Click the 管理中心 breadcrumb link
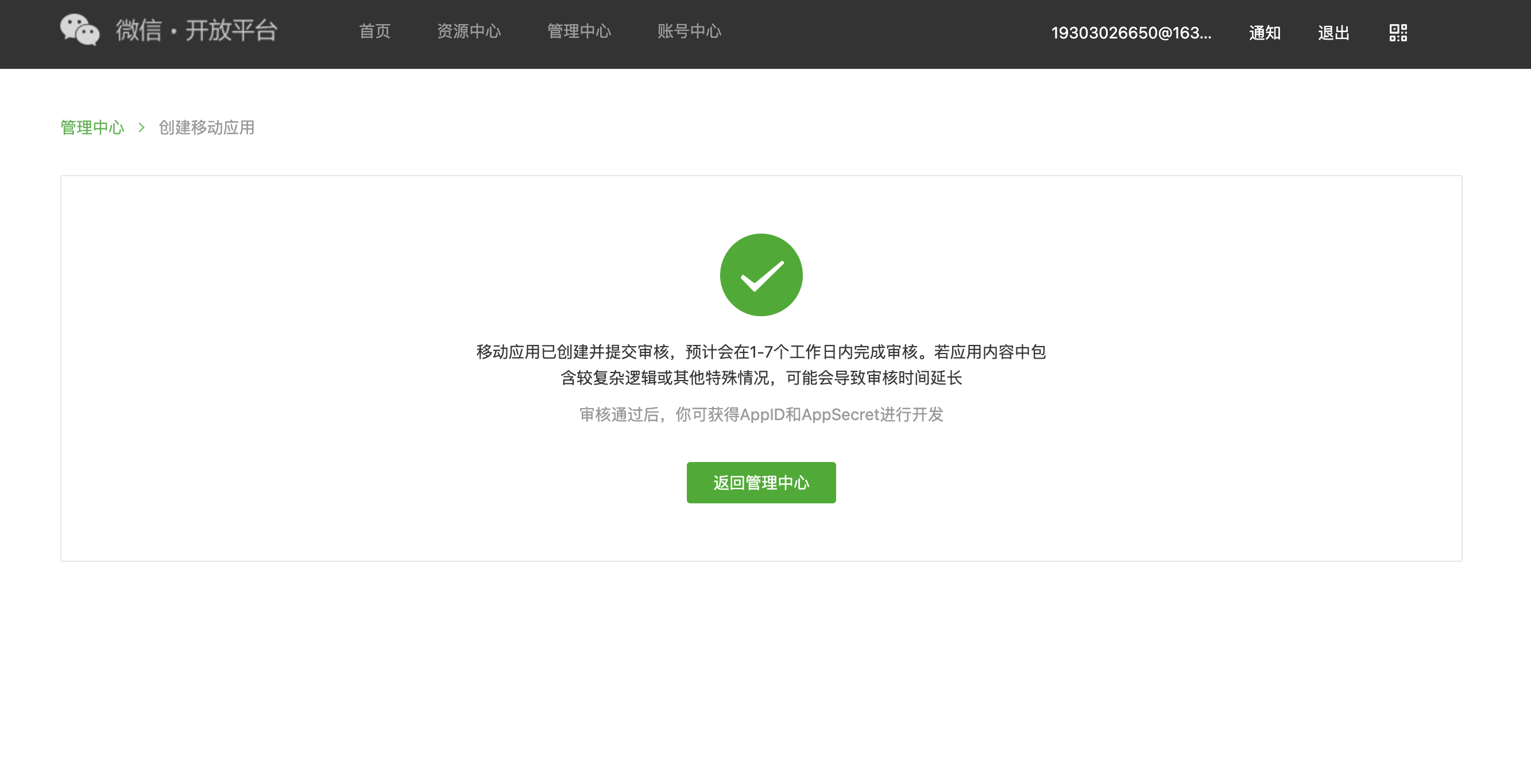Viewport: 1531px width, 784px height. point(92,127)
